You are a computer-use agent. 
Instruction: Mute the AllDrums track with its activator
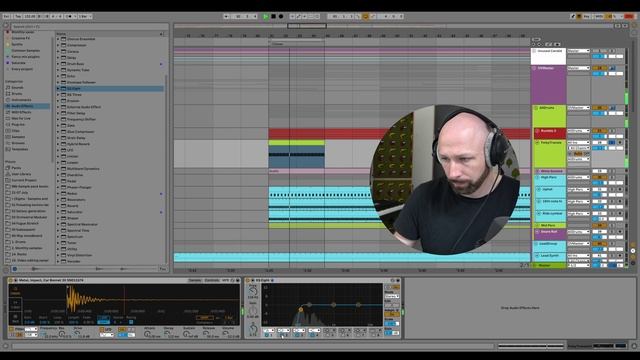tap(599, 108)
